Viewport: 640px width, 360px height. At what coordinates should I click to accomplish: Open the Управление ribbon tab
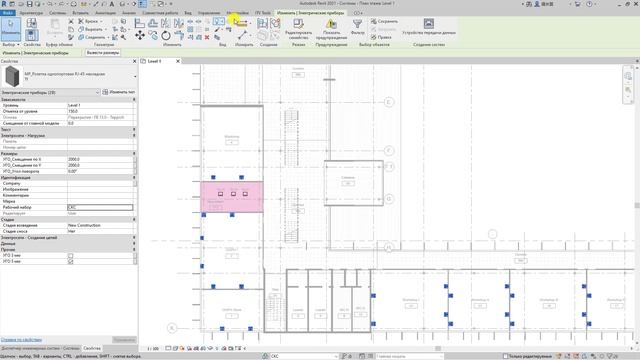click(x=209, y=13)
